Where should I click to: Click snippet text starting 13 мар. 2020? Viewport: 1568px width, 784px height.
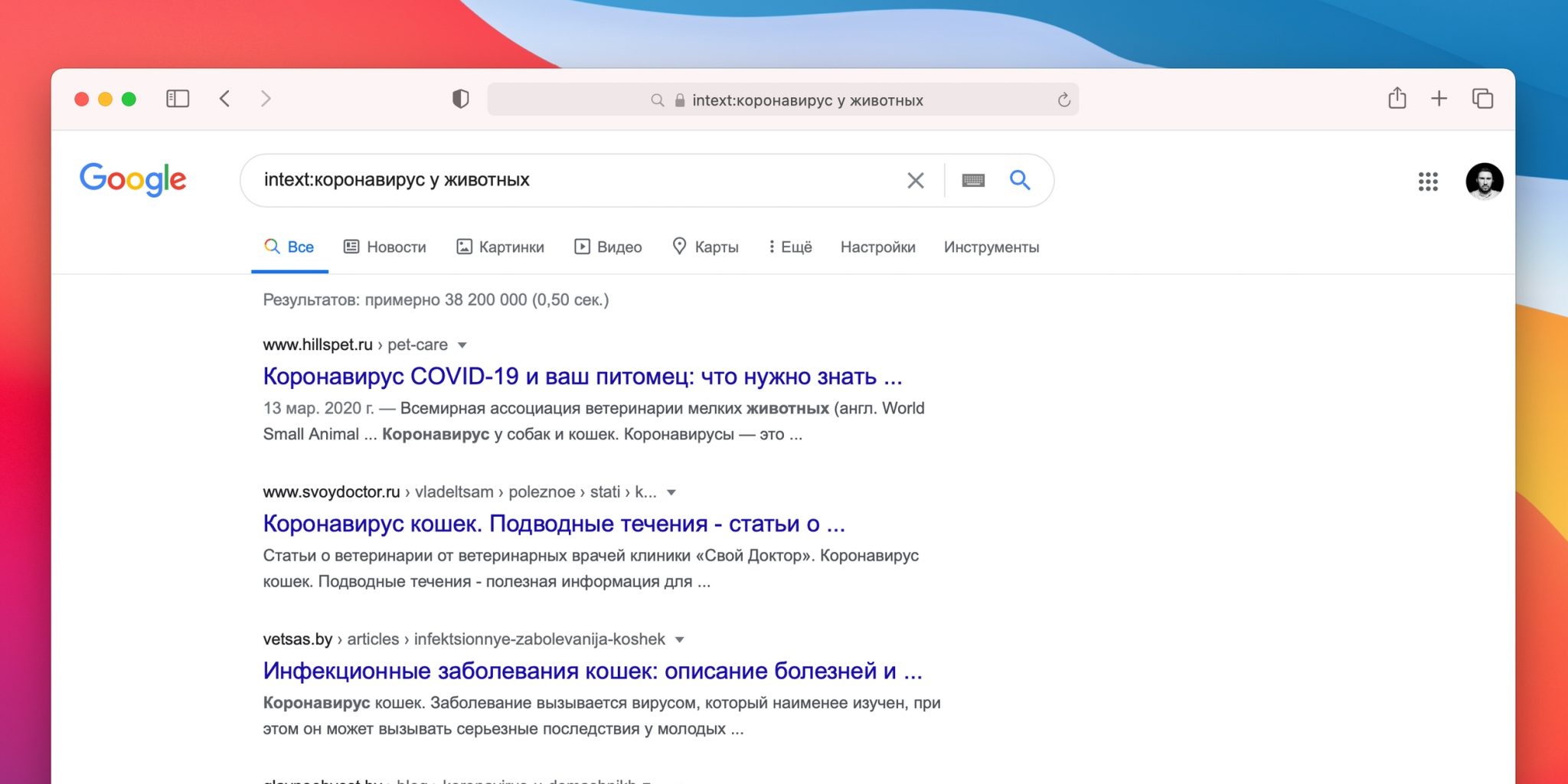[x=594, y=421]
